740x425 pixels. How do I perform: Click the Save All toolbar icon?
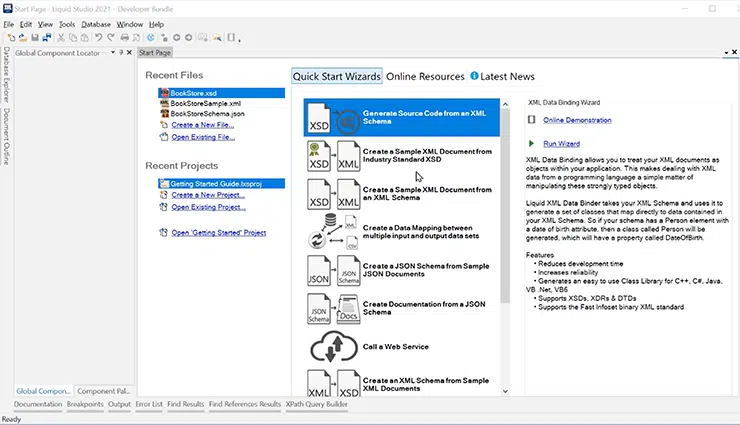(47, 38)
